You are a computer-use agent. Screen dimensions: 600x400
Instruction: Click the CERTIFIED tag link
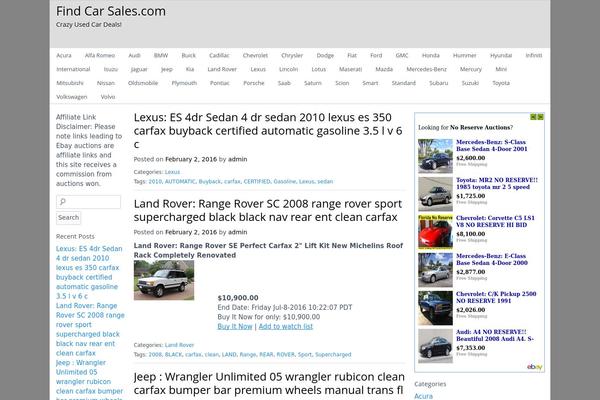pos(257,181)
